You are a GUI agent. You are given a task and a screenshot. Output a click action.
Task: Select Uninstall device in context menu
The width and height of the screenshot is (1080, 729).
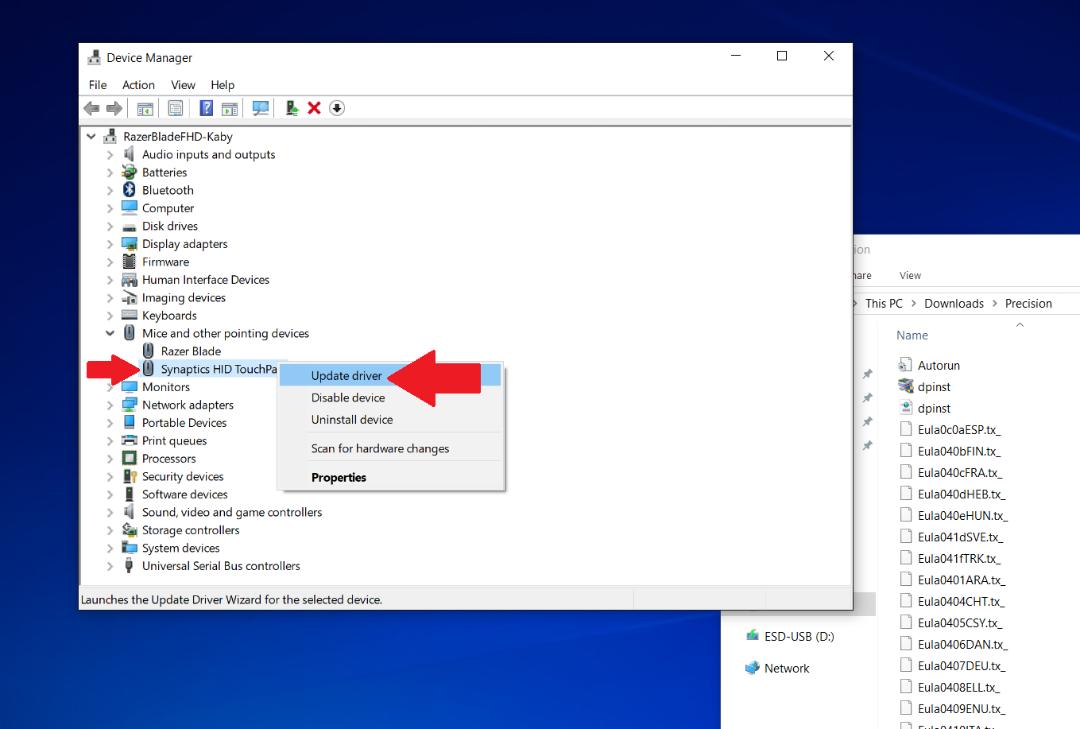pyautogui.click(x=352, y=420)
